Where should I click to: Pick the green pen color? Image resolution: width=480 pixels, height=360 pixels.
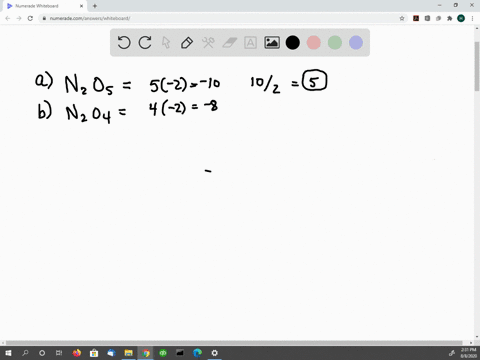click(x=335, y=43)
